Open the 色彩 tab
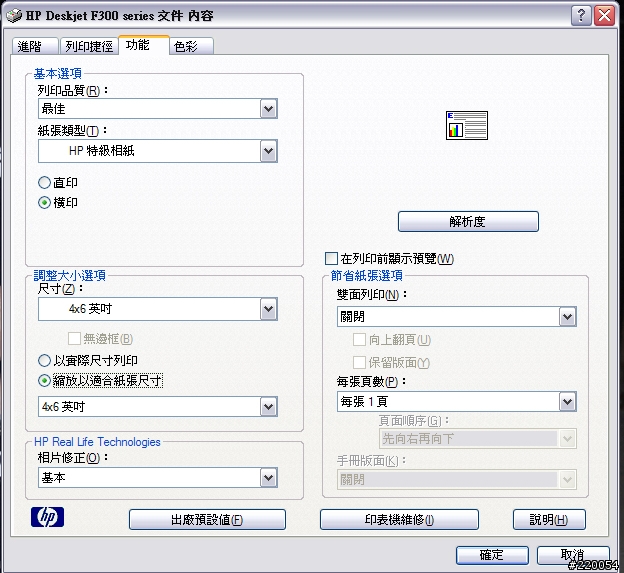The image size is (624, 573). pyautogui.click(x=191, y=46)
